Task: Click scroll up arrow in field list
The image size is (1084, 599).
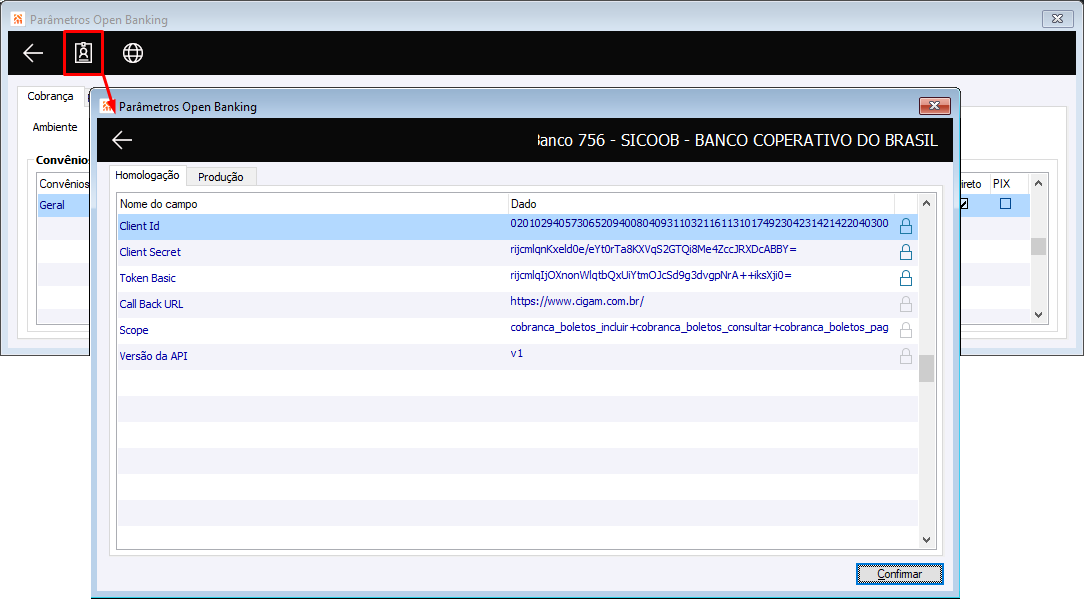Action: 926,203
